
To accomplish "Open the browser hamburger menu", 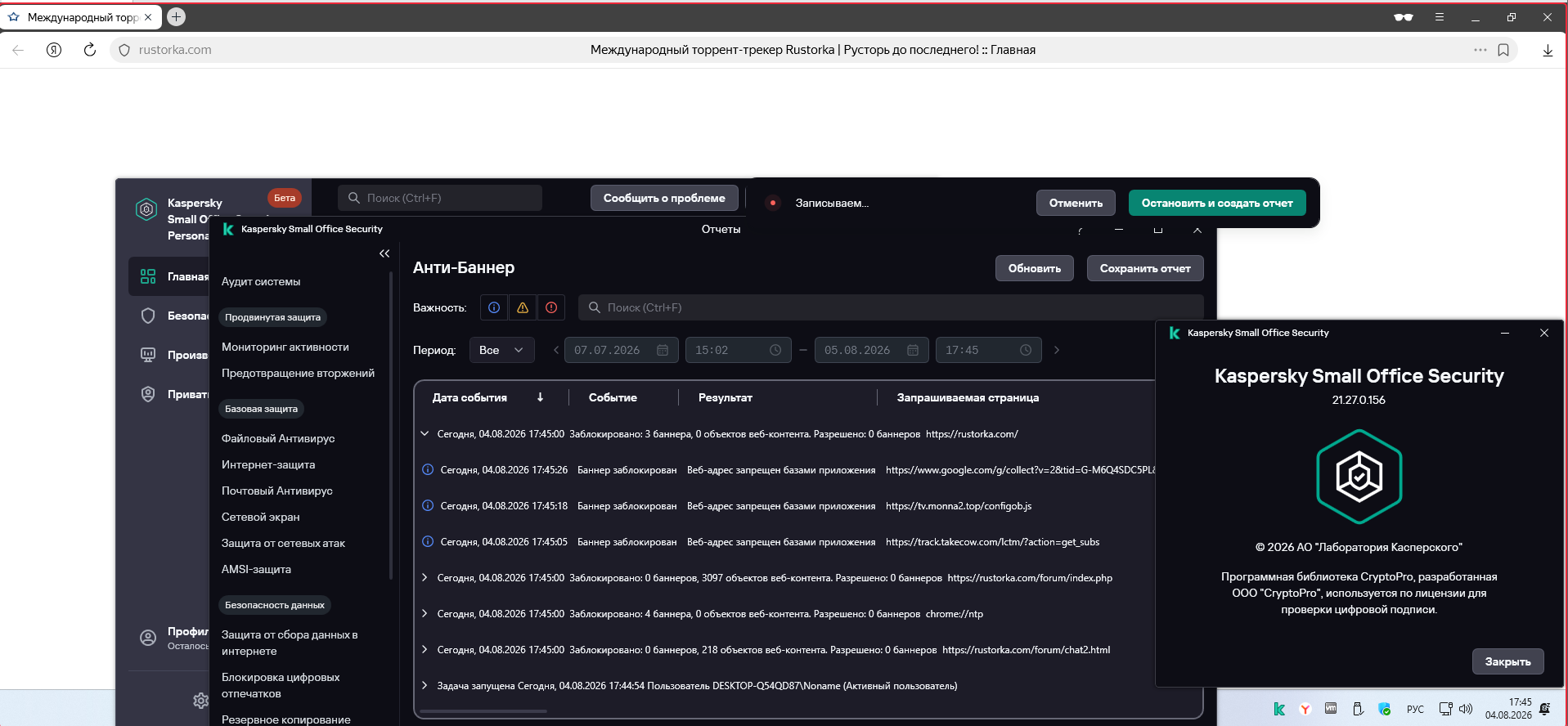I will click(1440, 17).
